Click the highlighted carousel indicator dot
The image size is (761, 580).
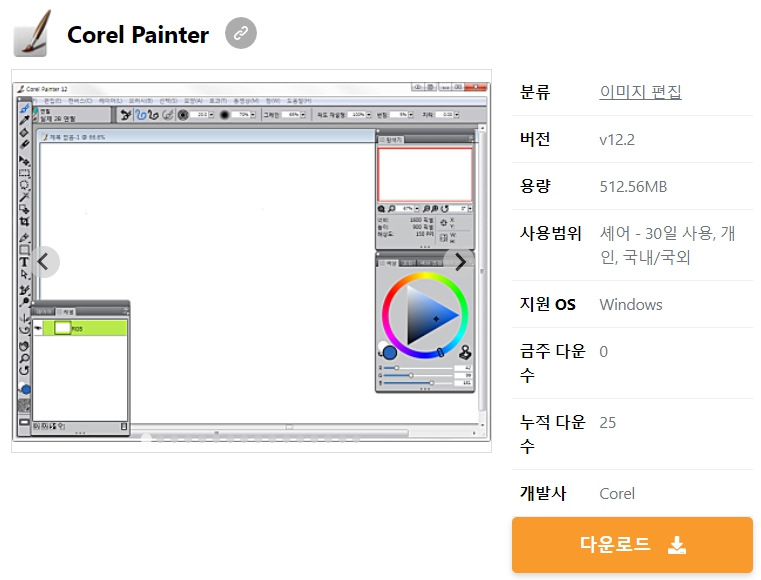pos(146,439)
